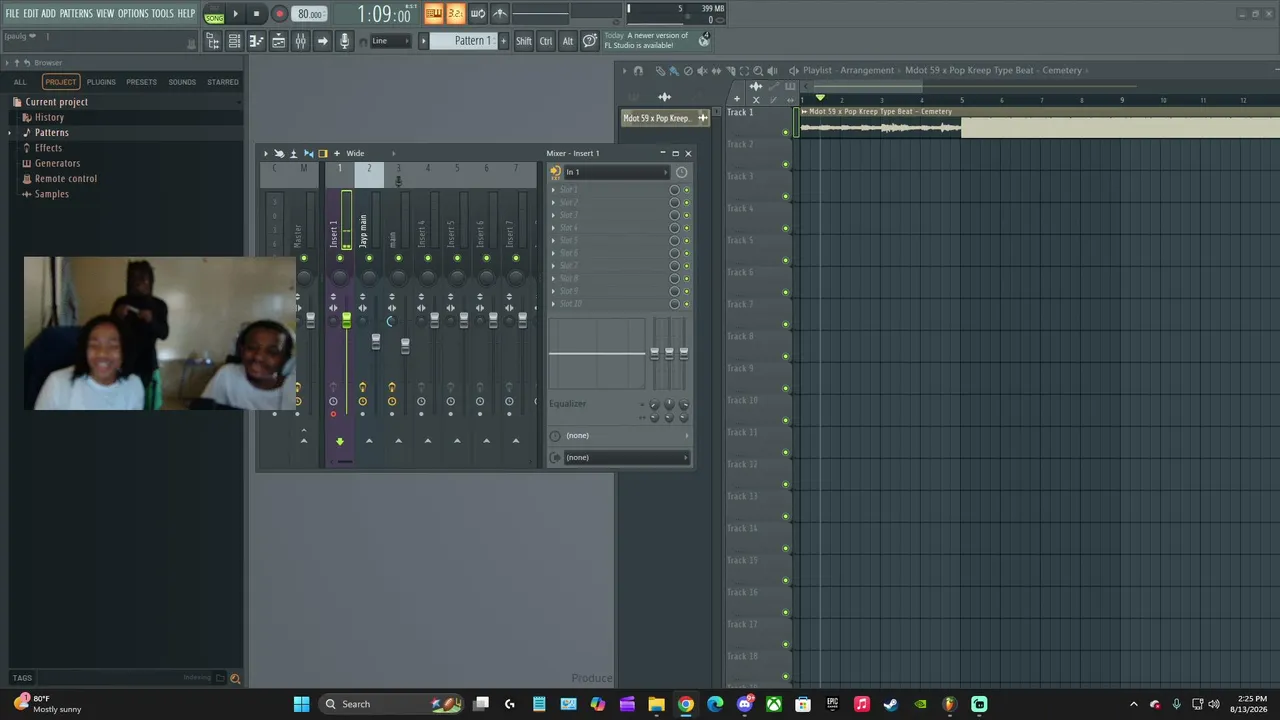The width and height of the screenshot is (1280, 720).
Task: Toggle Slot 3 effect enable switch
Action: [x=686, y=215]
